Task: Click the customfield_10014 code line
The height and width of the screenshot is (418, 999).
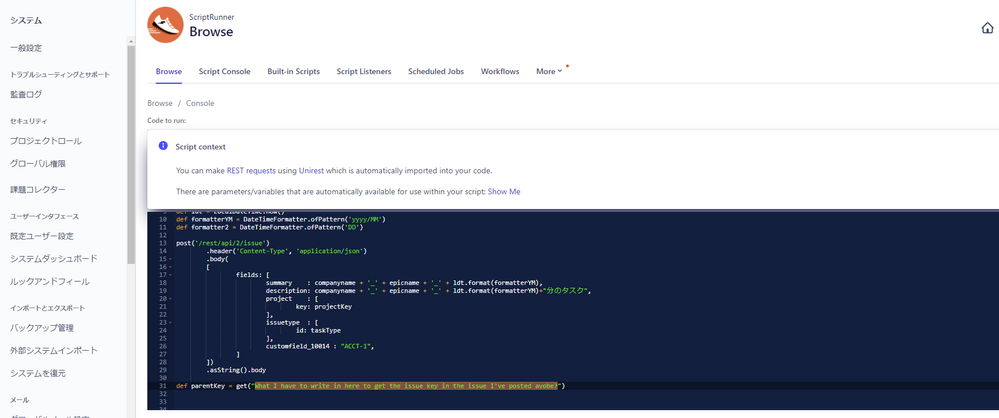Action: 319,346
